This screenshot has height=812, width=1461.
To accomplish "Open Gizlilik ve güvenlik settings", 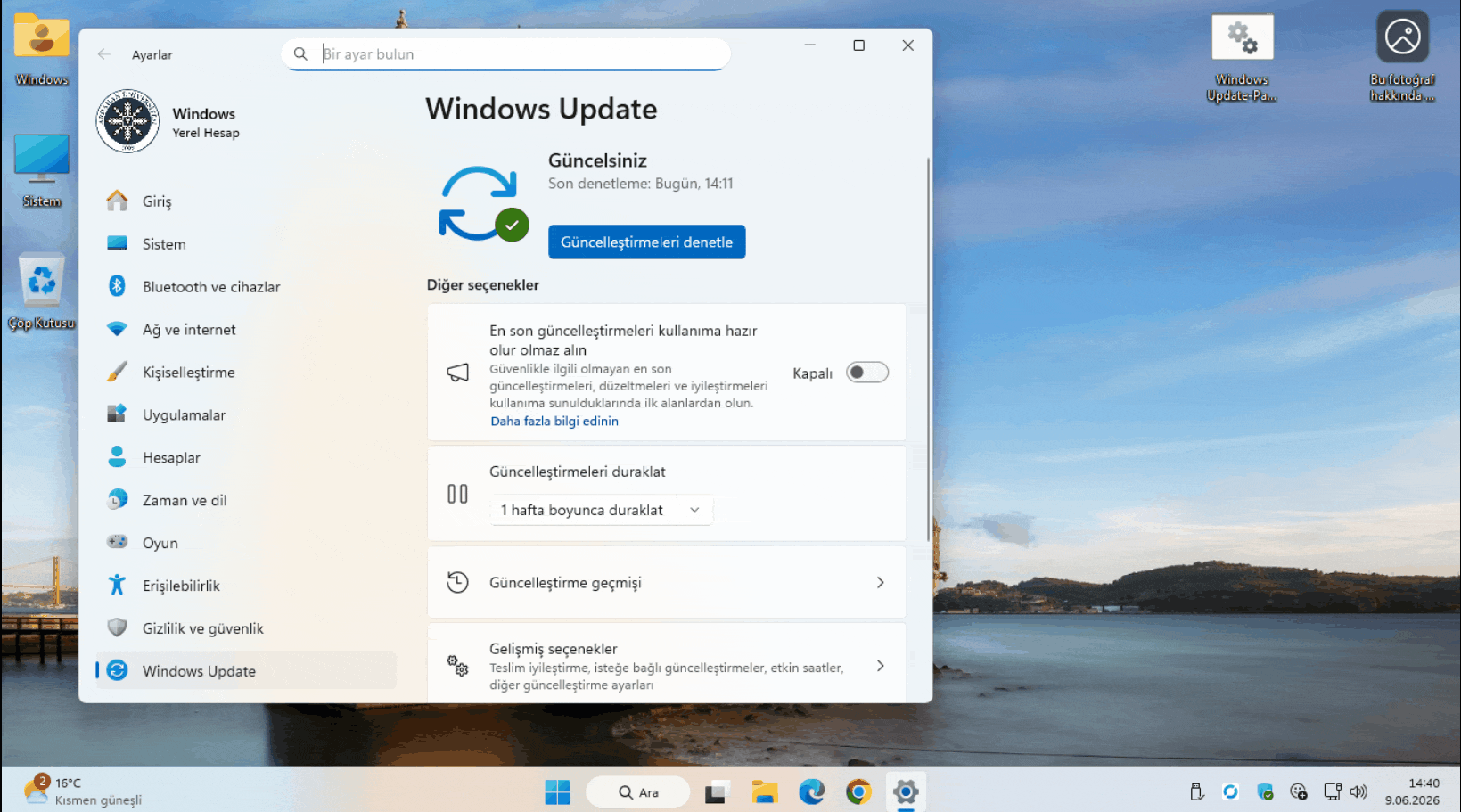I will point(246,627).
